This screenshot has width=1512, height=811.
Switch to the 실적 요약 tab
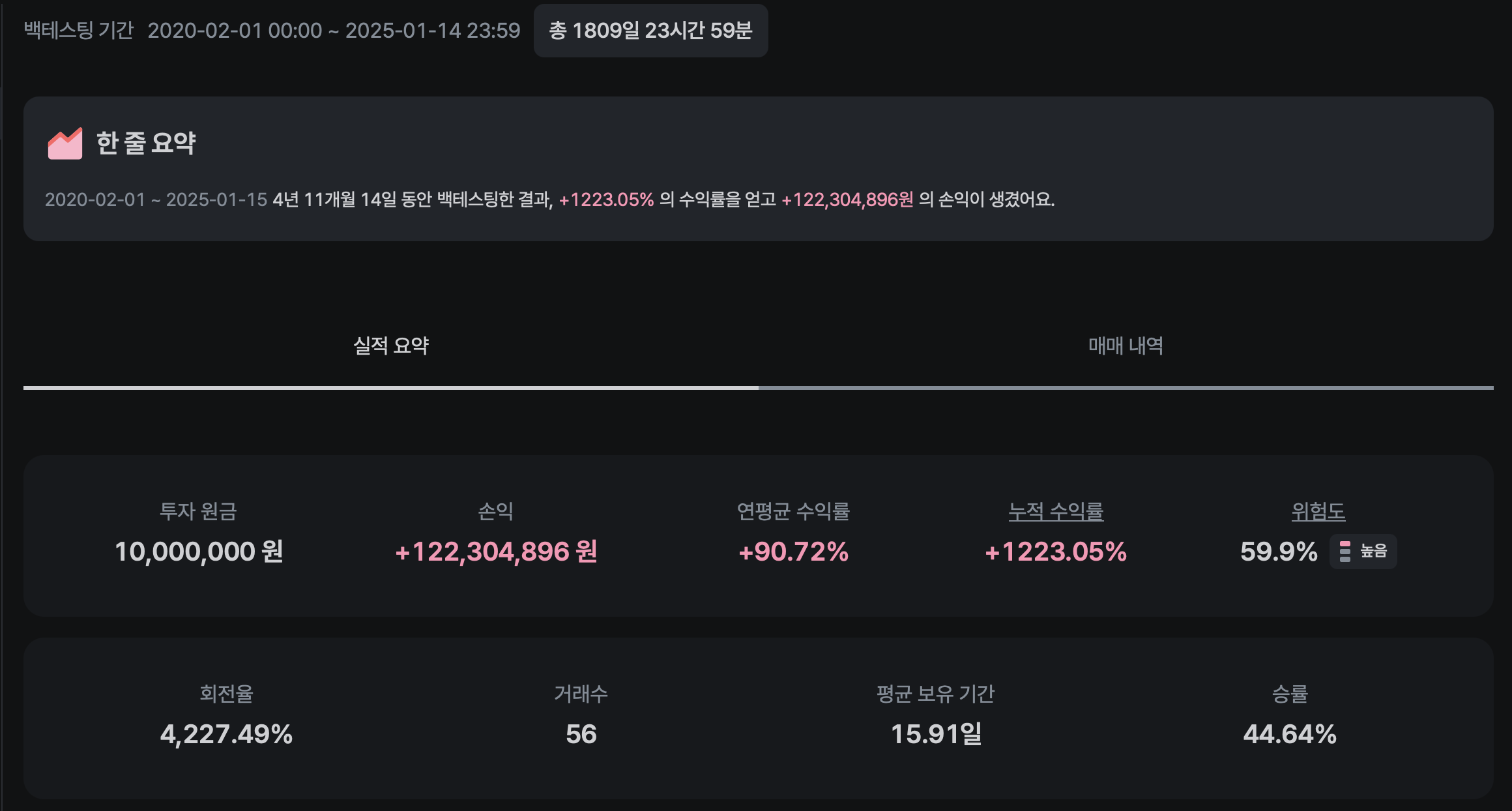click(391, 346)
